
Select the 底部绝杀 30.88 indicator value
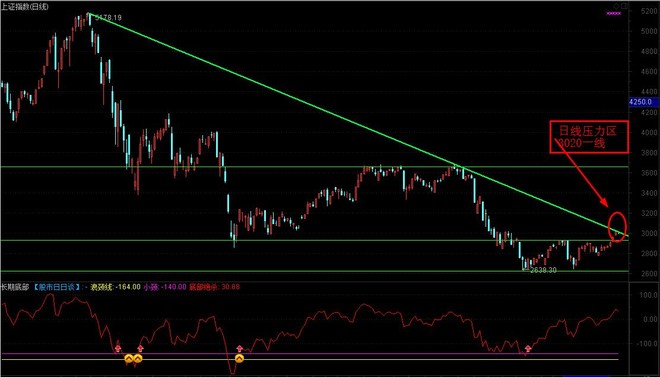(214, 287)
